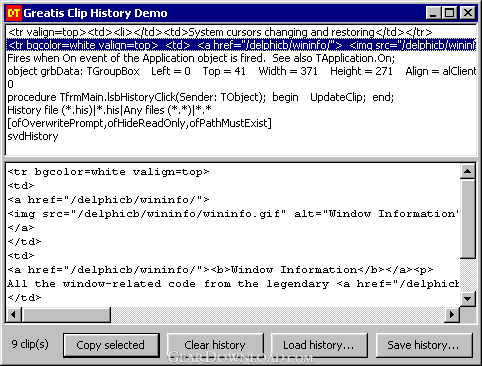Select the 'procedure TfrmMain.lsbHistoryClick' clip
Screen dimensions: 482x366
(x=241, y=97)
